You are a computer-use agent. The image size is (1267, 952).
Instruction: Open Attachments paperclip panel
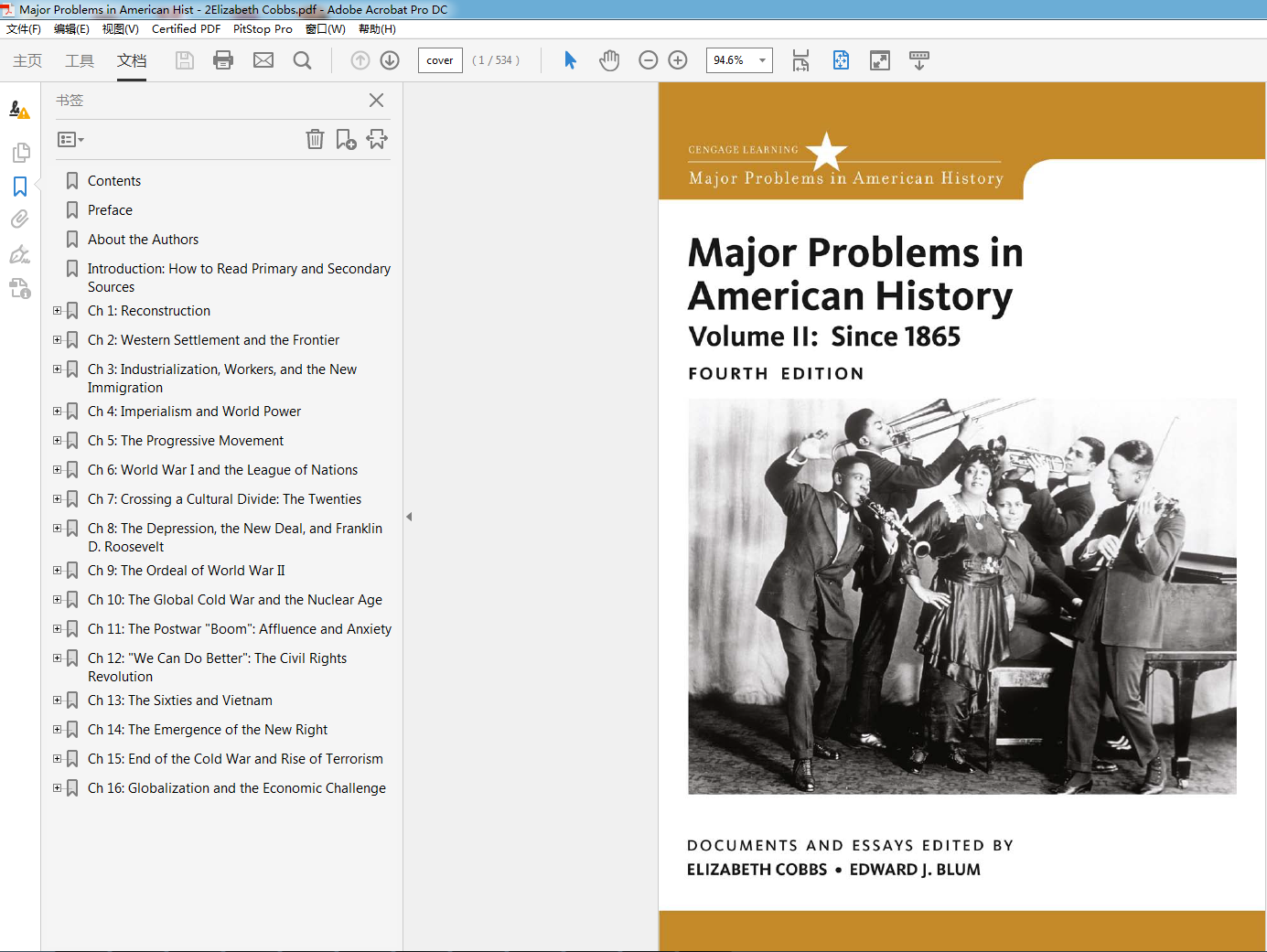pyautogui.click(x=20, y=219)
